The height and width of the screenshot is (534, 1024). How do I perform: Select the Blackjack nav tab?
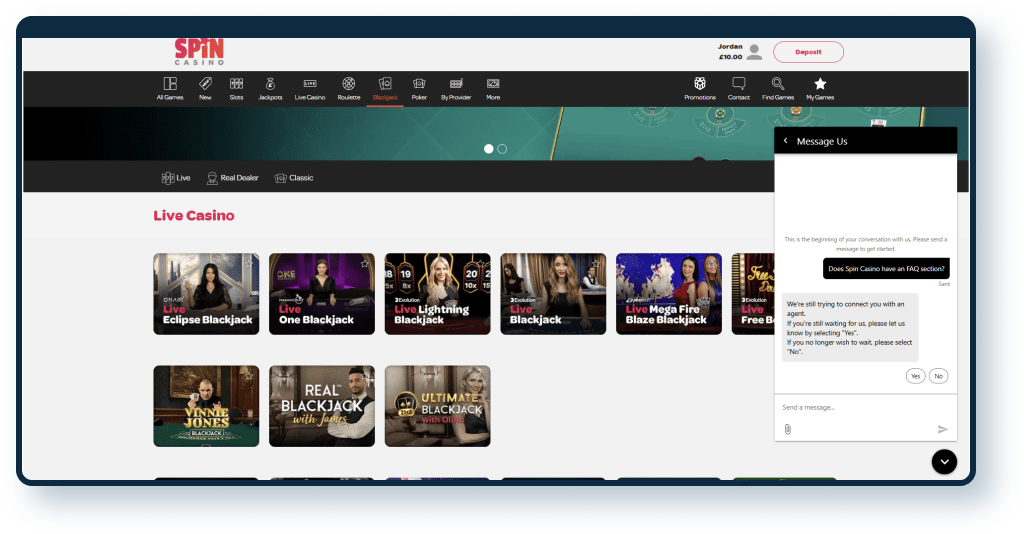coord(385,88)
